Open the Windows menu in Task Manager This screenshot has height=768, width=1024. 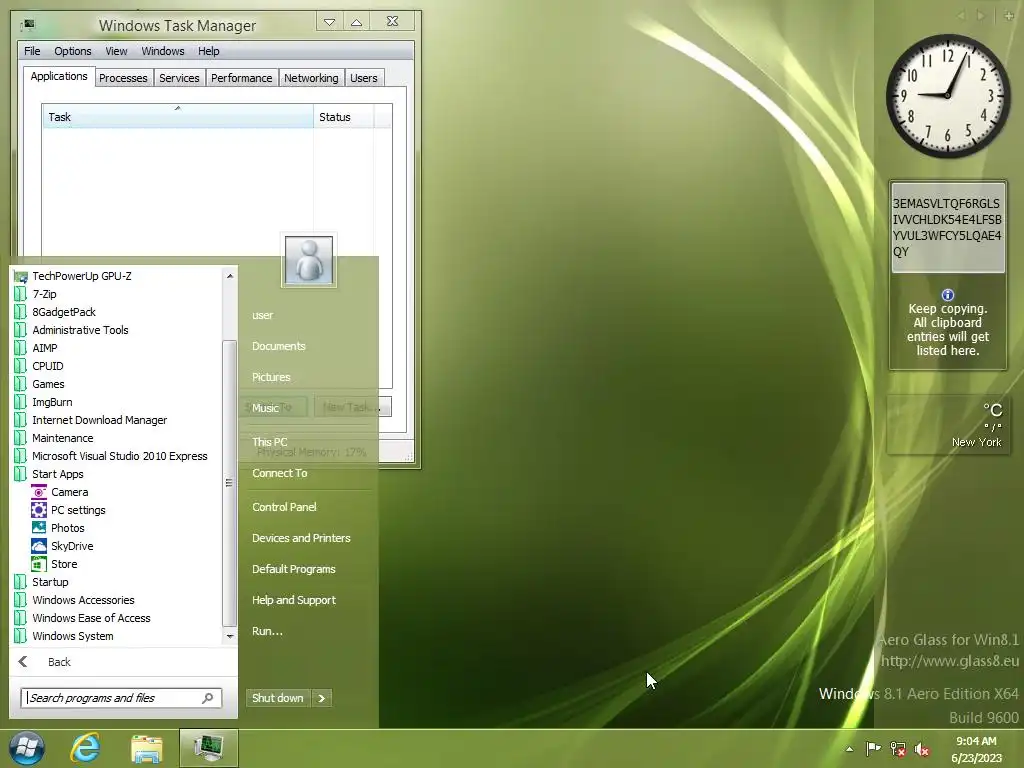point(163,51)
